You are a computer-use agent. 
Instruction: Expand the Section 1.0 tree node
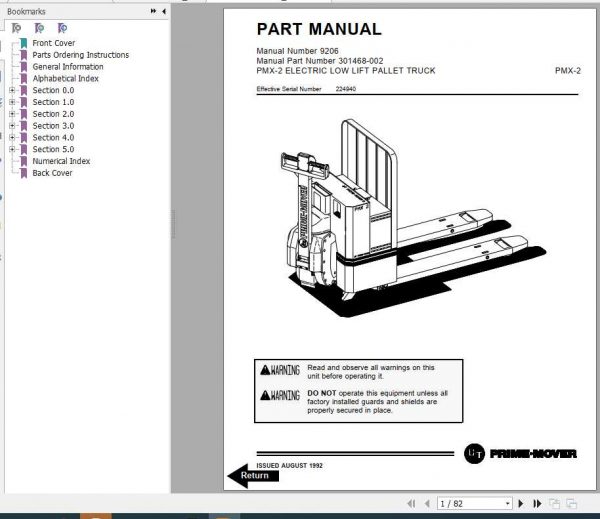(12, 102)
